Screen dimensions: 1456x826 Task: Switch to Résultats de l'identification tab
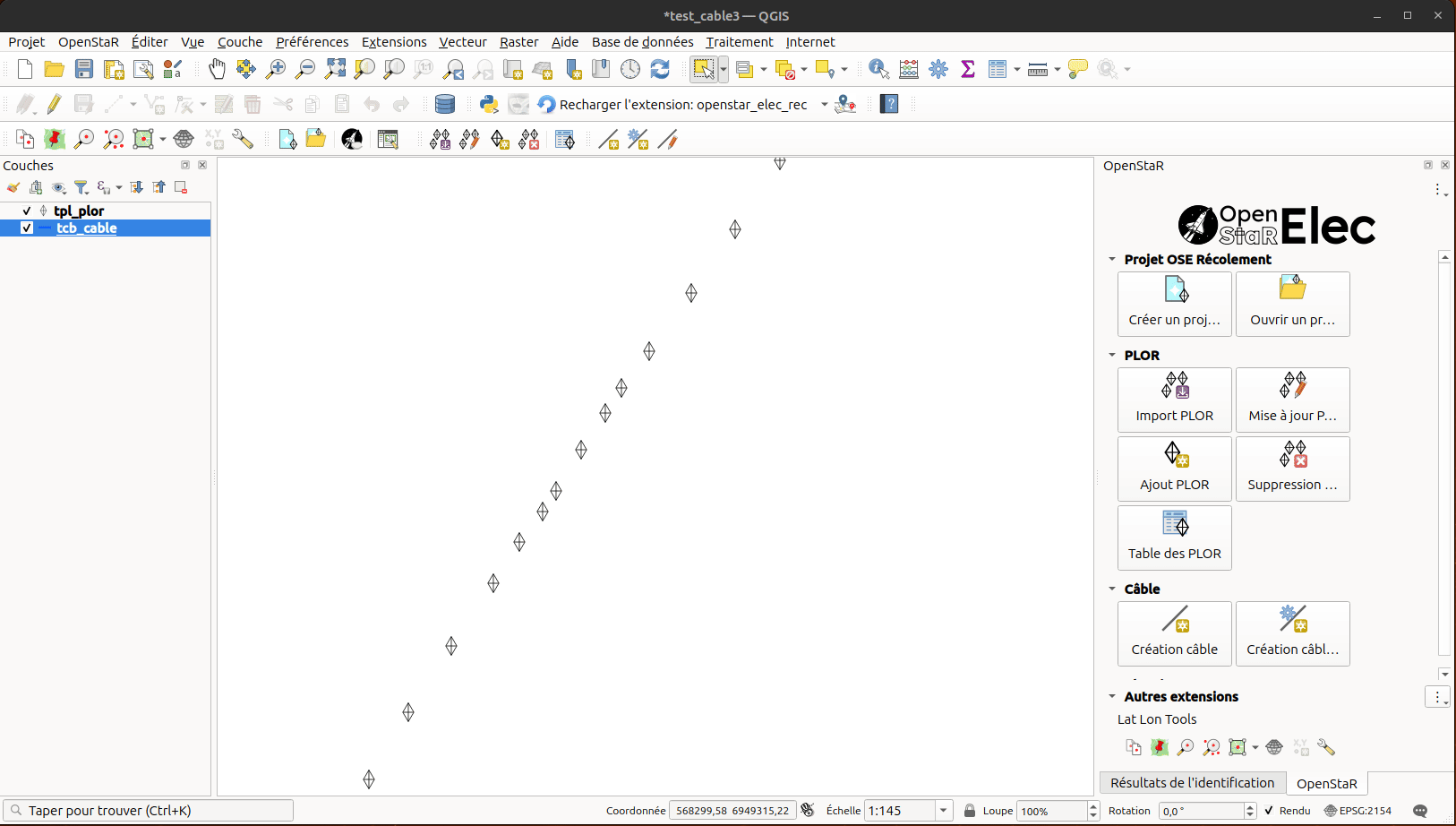[1192, 783]
